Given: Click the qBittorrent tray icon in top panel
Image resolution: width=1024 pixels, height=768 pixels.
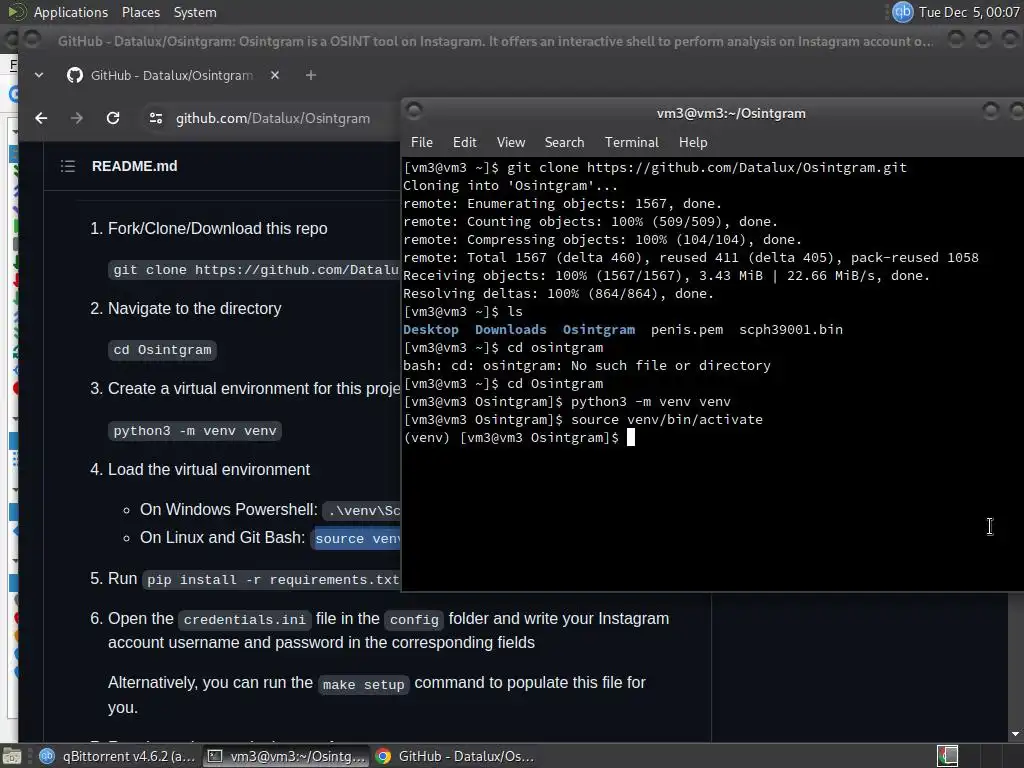Looking at the screenshot, I should pos(903,12).
